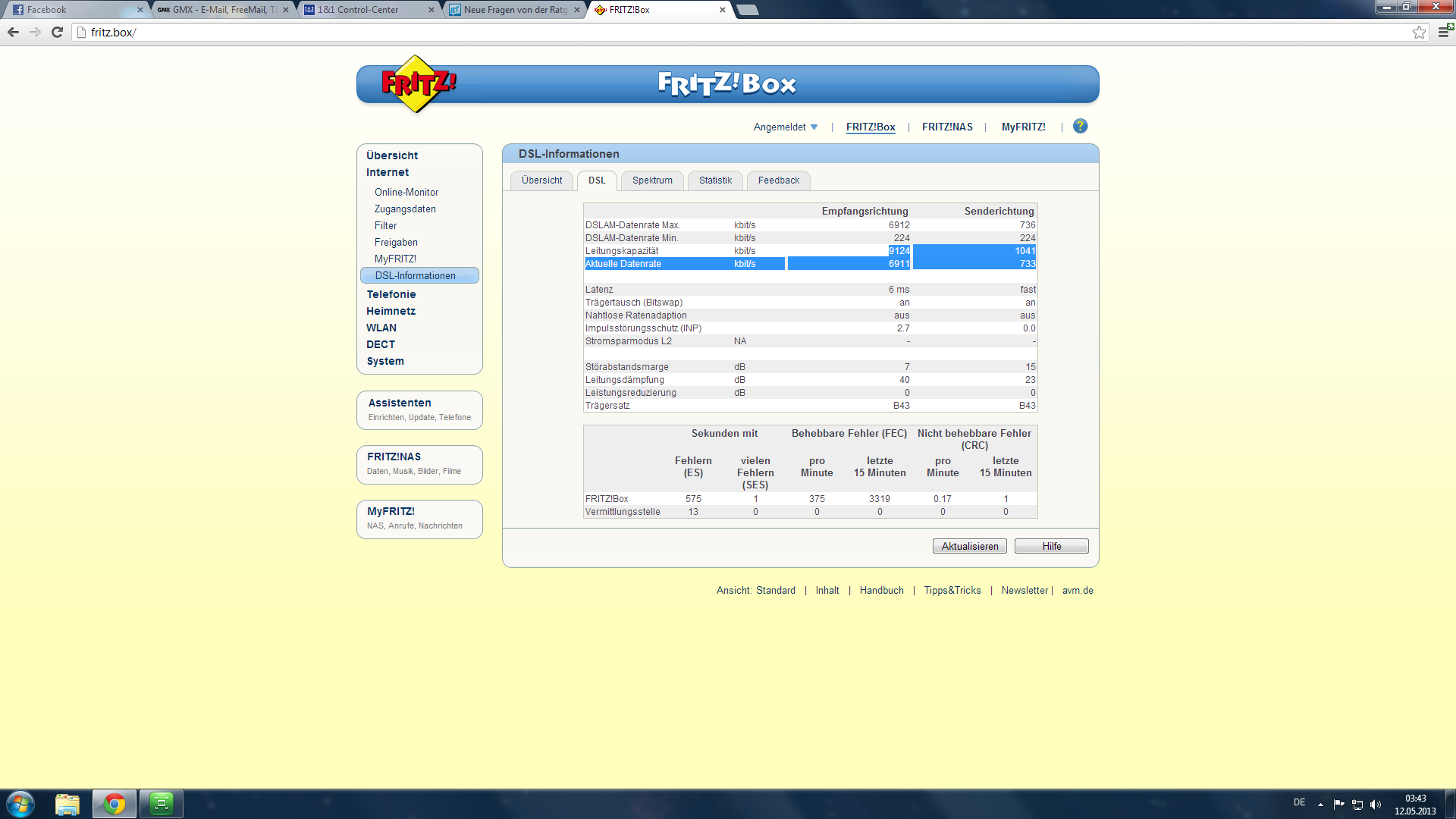Open a new browser tab
Image resolution: width=1456 pixels, height=819 pixels.
[x=748, y=10]
